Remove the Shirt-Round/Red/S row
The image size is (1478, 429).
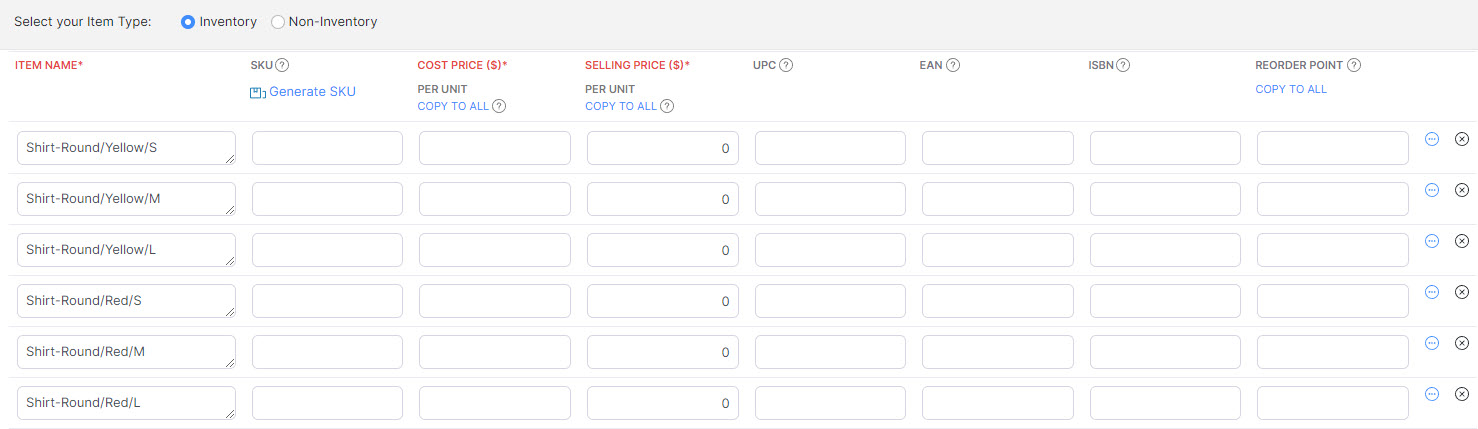(x=1461, y=292)
